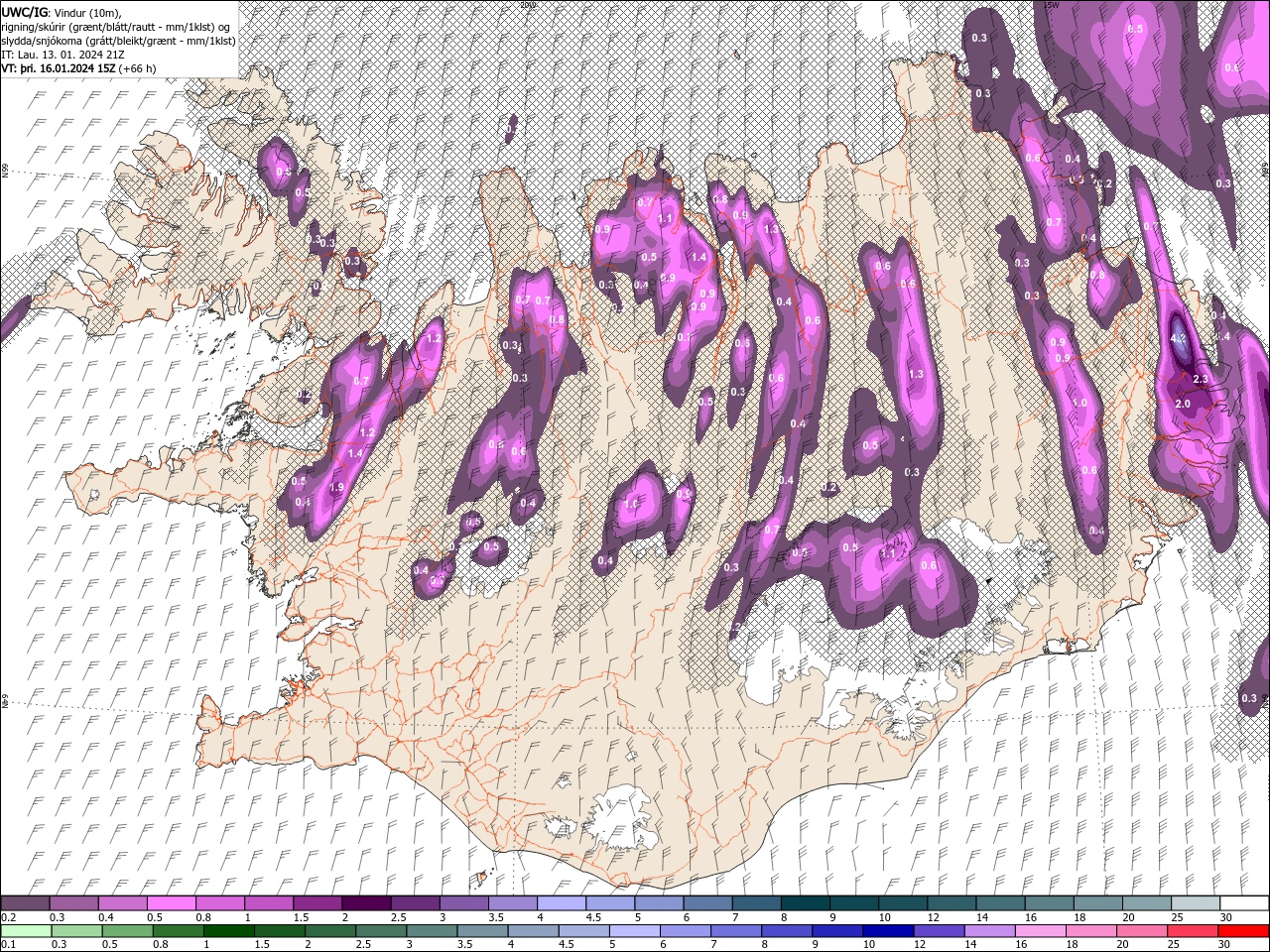Click the 'UWC/IG: Vindur (10m)' title text
This screenshot has width=1270, height=952.
pos(63,12)
